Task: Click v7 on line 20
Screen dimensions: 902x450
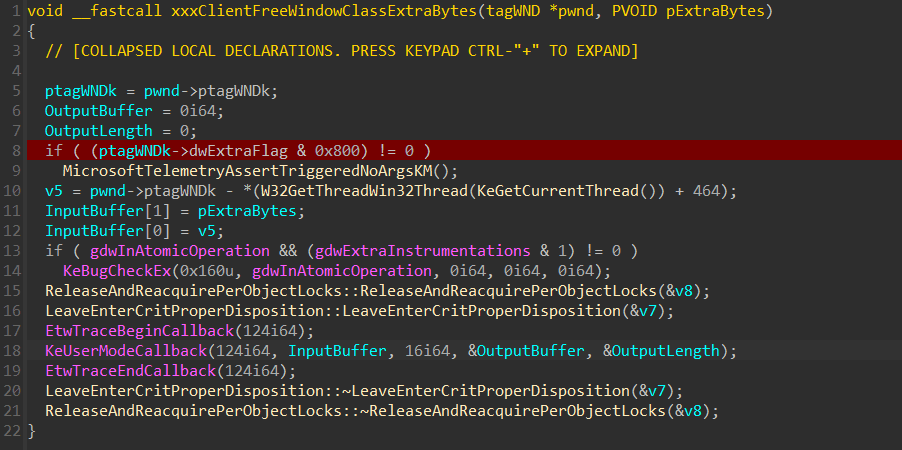Action: point(657,391)
